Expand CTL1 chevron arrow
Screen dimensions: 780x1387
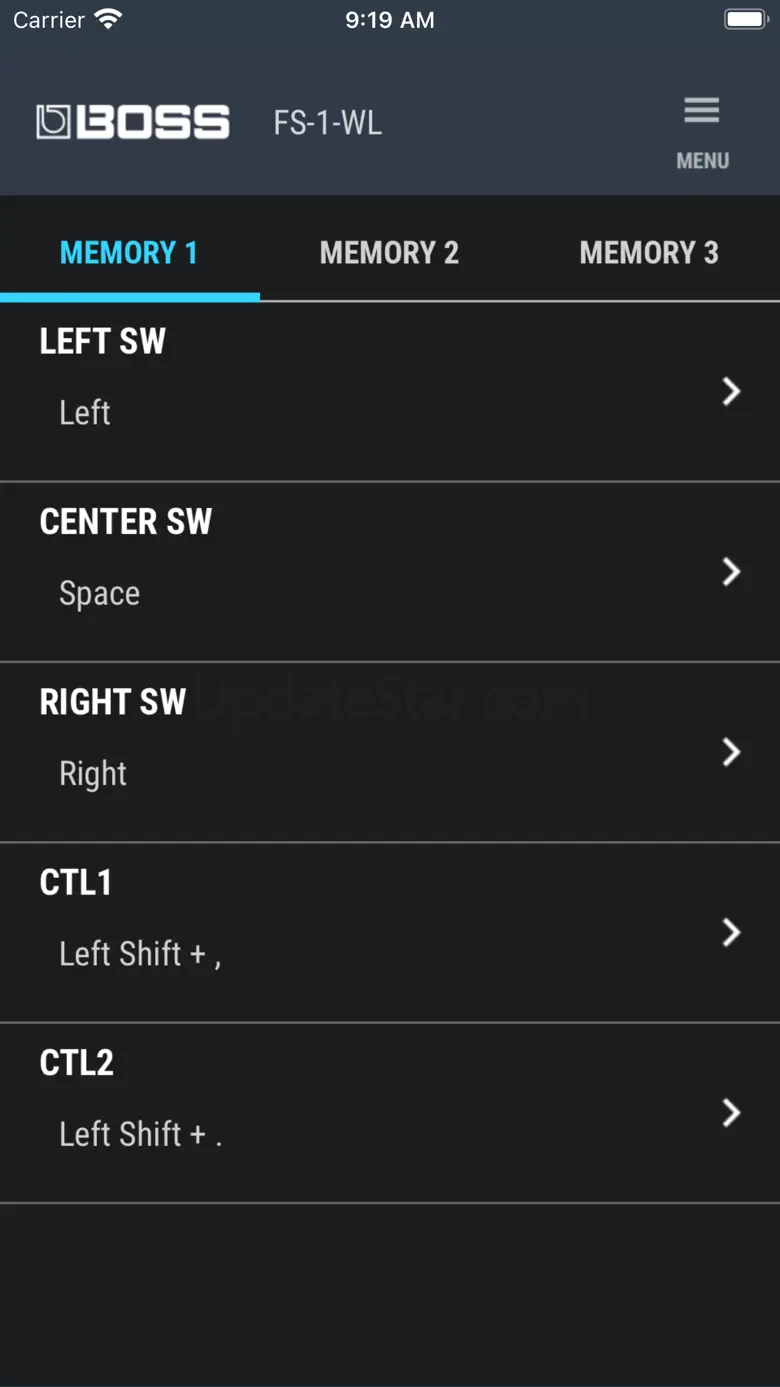pyautogui.click(x=732, y=932)
